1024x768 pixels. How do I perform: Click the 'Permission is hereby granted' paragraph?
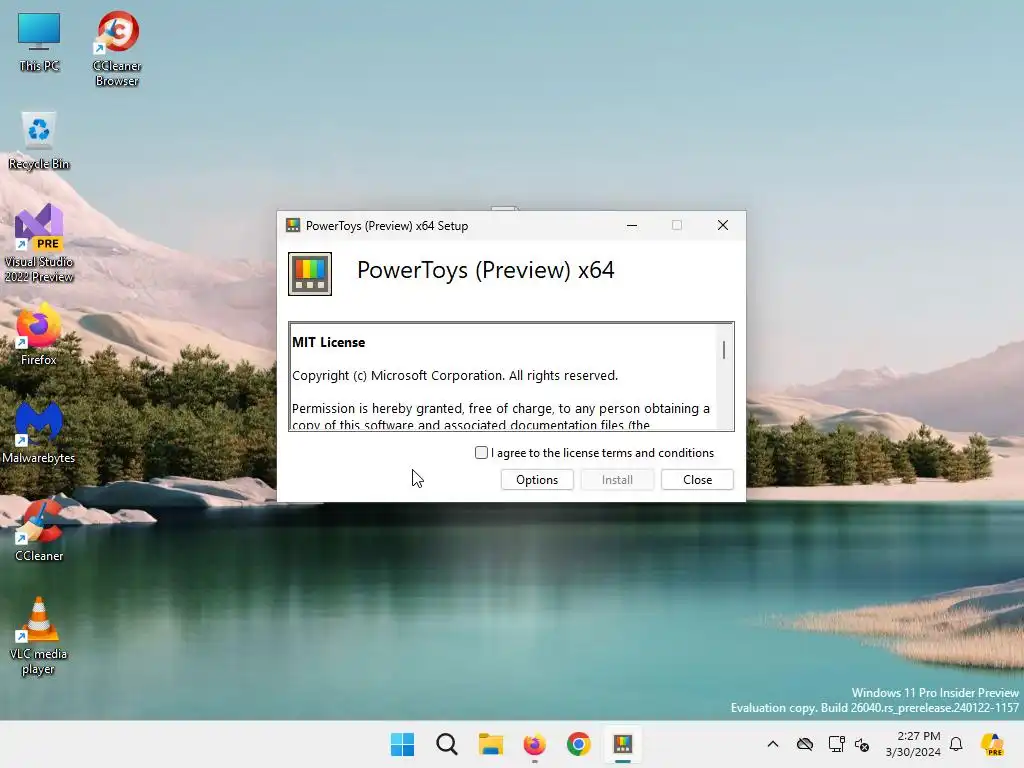click(x=501, y=416)
